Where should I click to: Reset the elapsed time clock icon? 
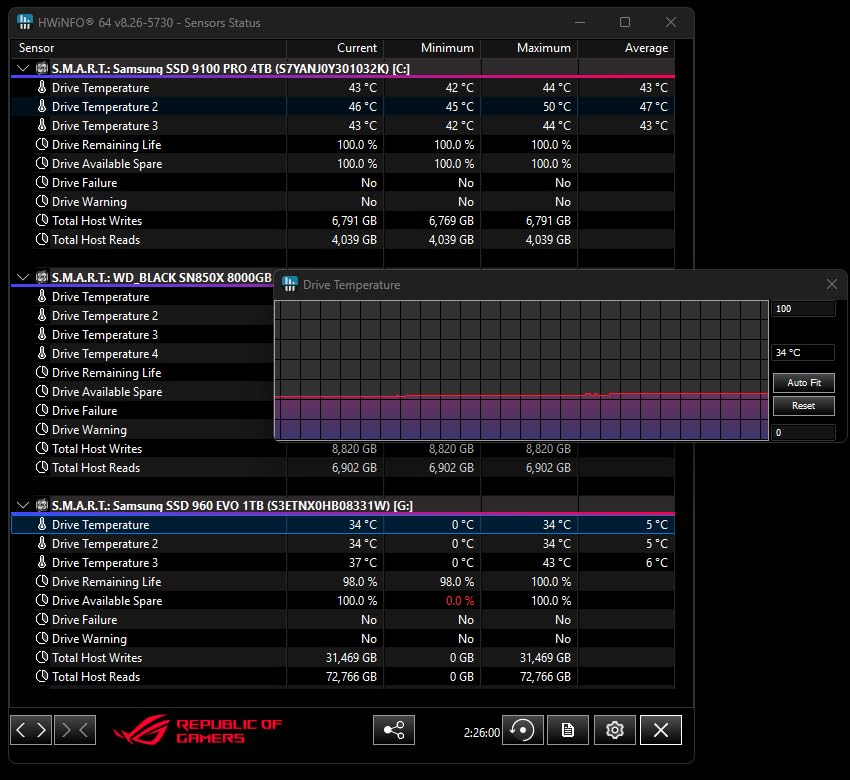(523, 730)
